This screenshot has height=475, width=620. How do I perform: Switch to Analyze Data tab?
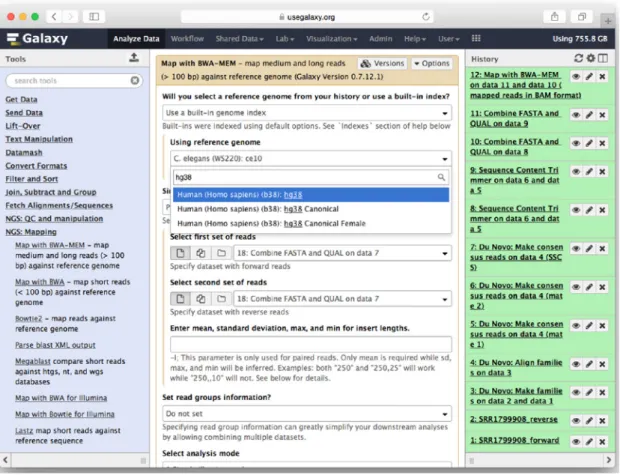point(136,39)
